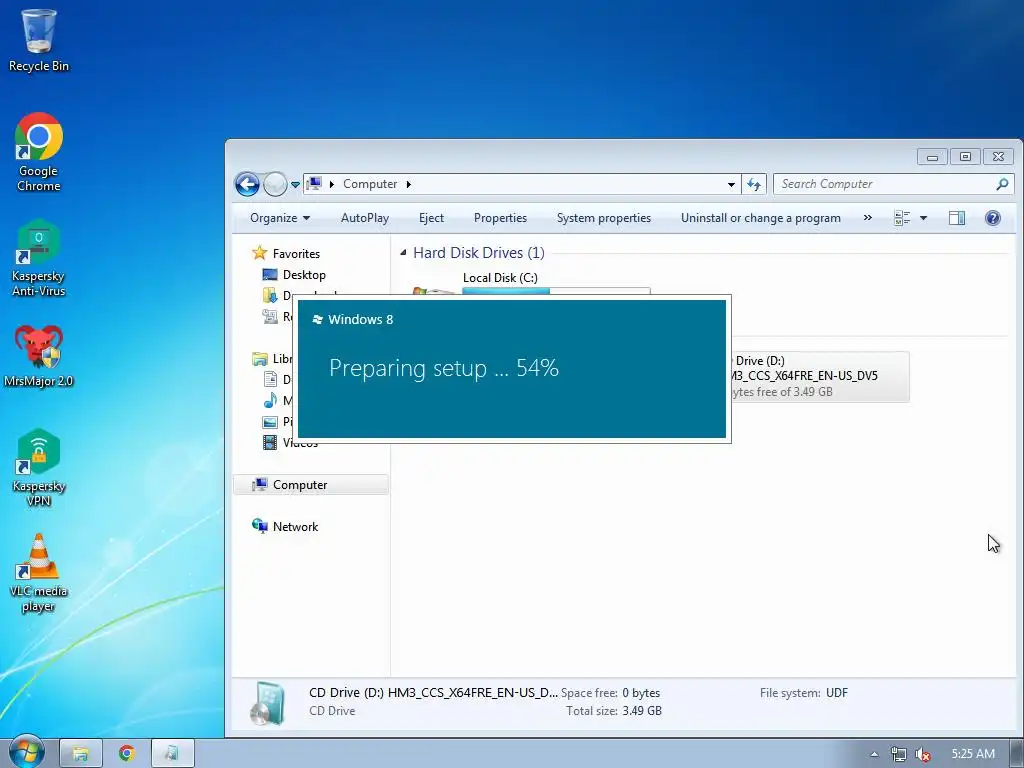Screen dimensions: 1024x768
Task: Click the Search Computer input field
Action: tap(884, 184)
